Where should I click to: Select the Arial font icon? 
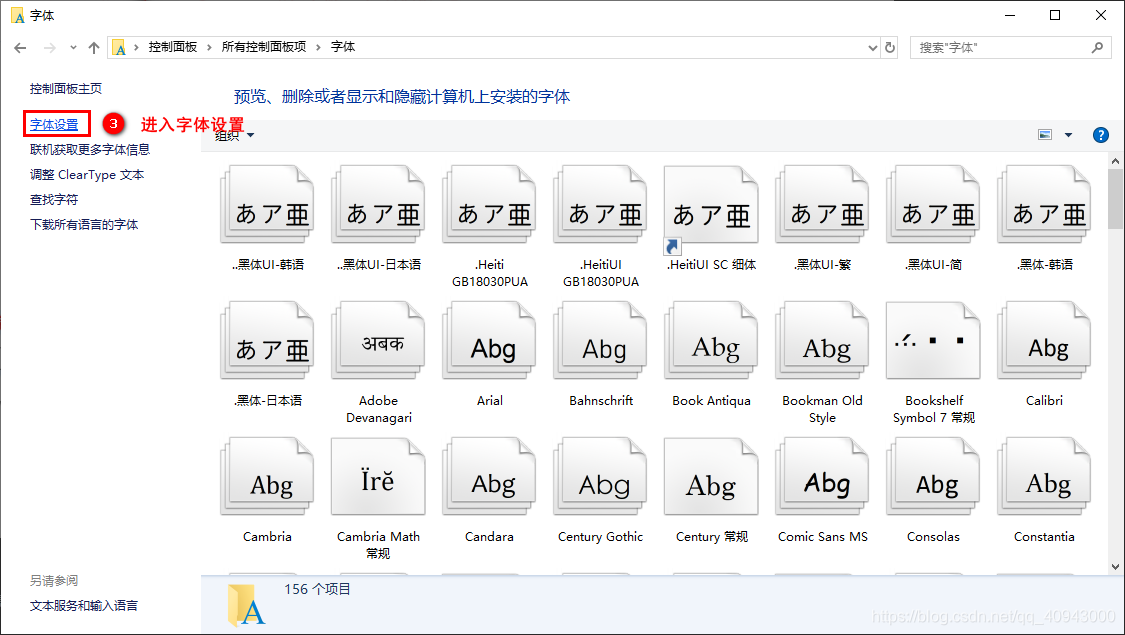(489, 341)
